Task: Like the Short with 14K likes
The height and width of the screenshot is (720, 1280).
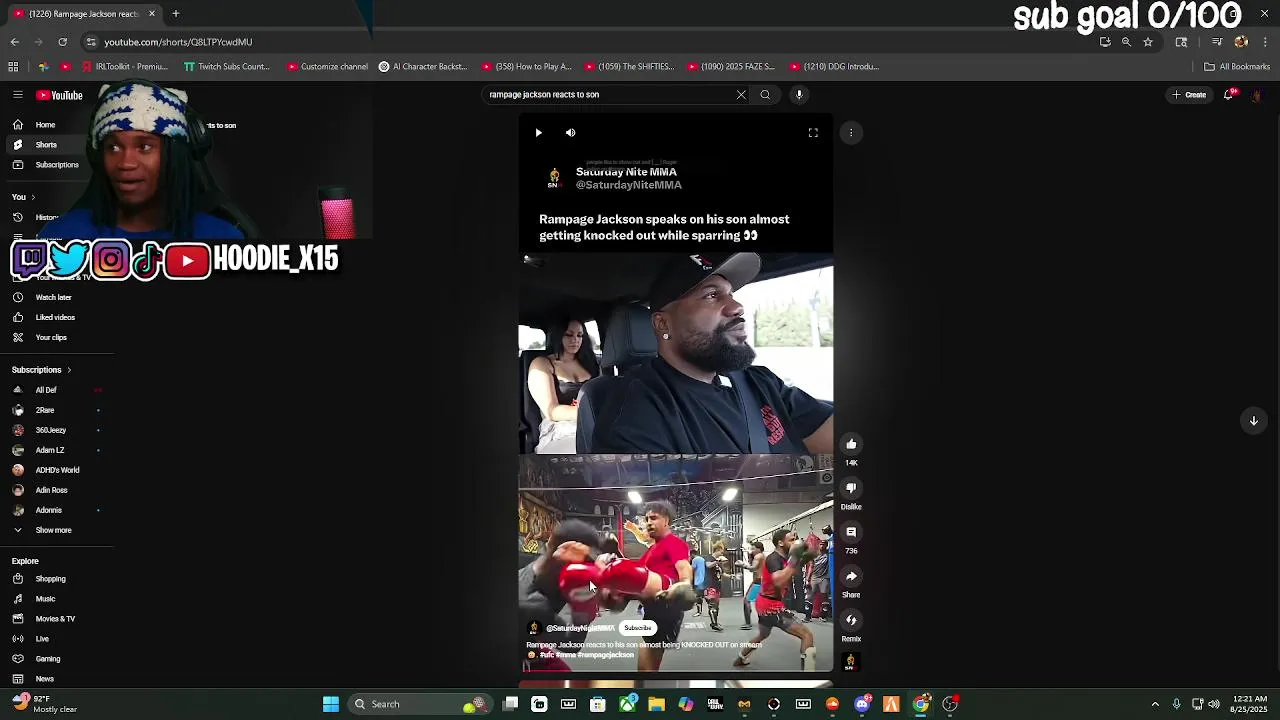Action: pyautogui.click(x=851, y=444)
